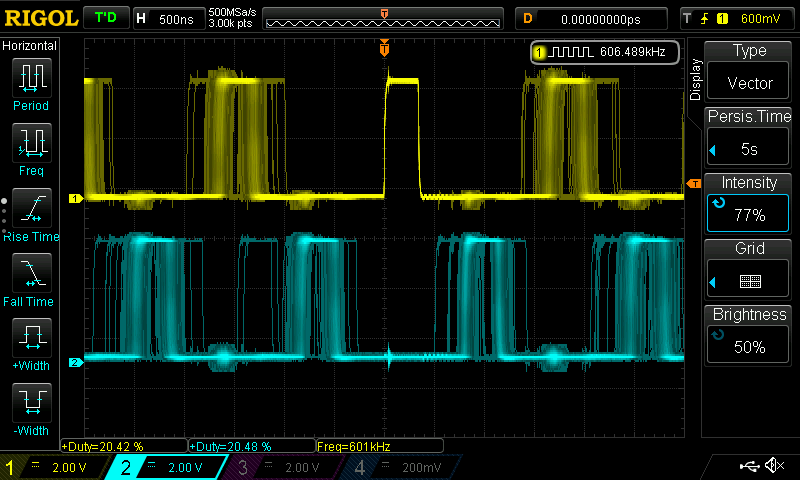Viewport: 800px width, 480px height.
Task: Click the Display menu side tab
Action: pyautogui.click(x=695, y=78)
